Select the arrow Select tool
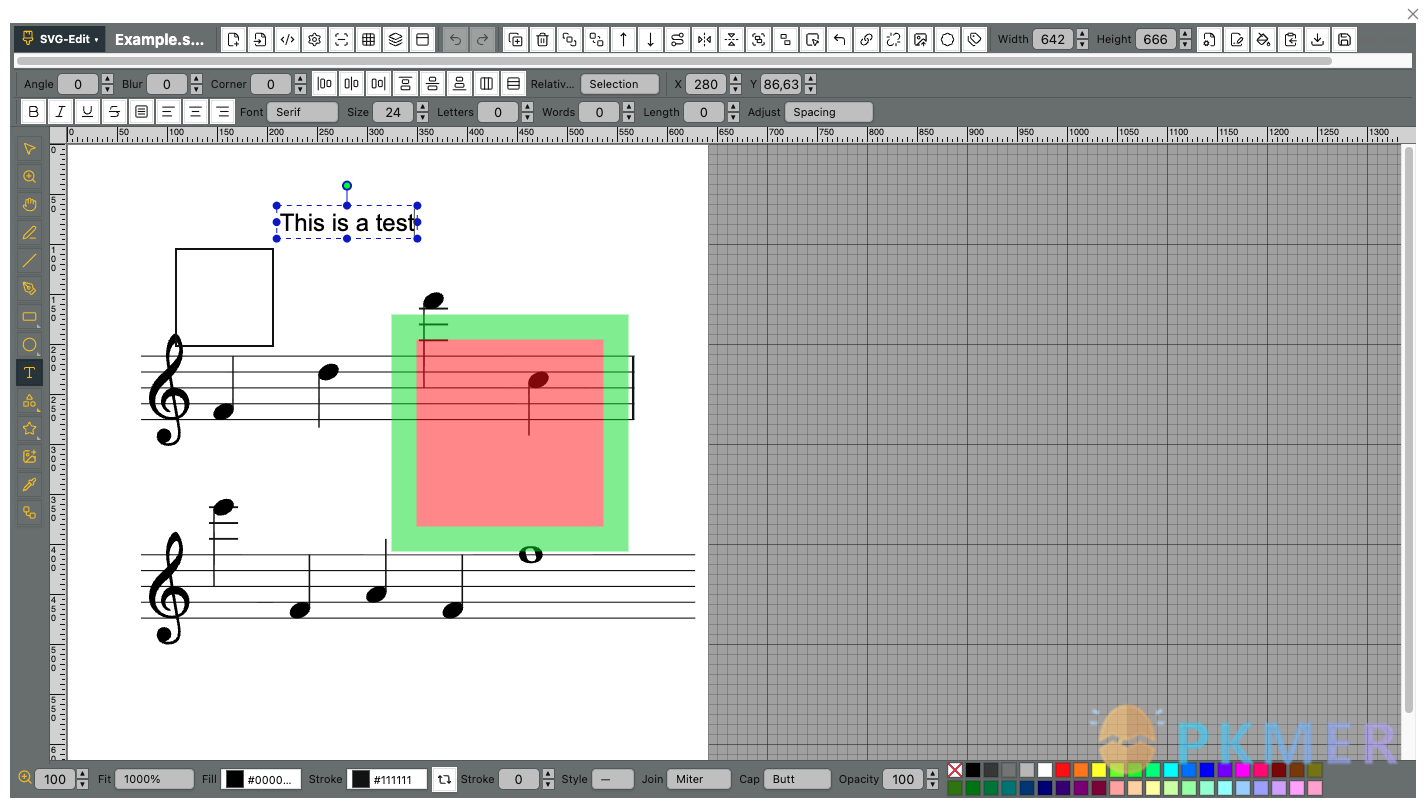 [x=29, y=149]
